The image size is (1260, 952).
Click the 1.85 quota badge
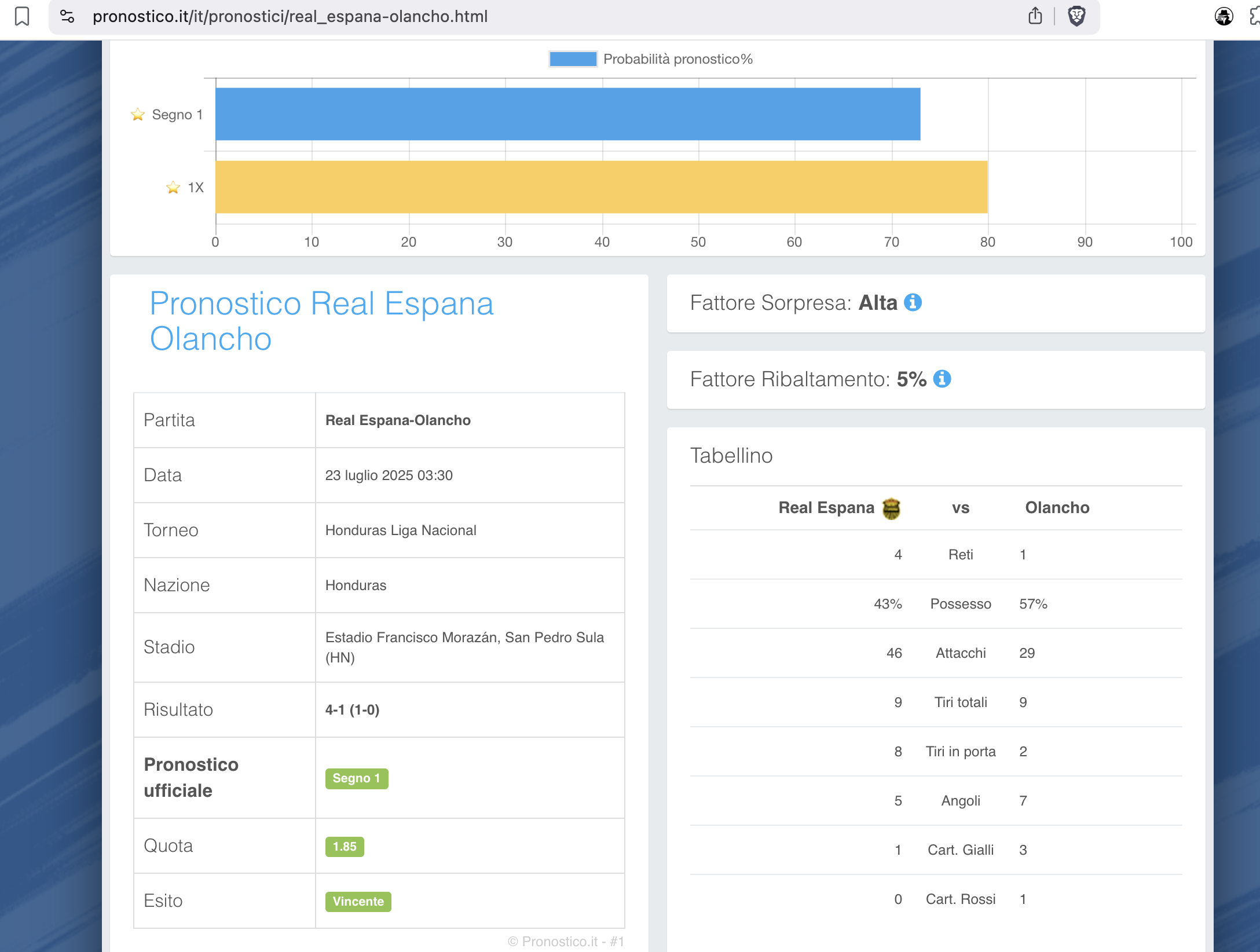(x=345, y=847)
